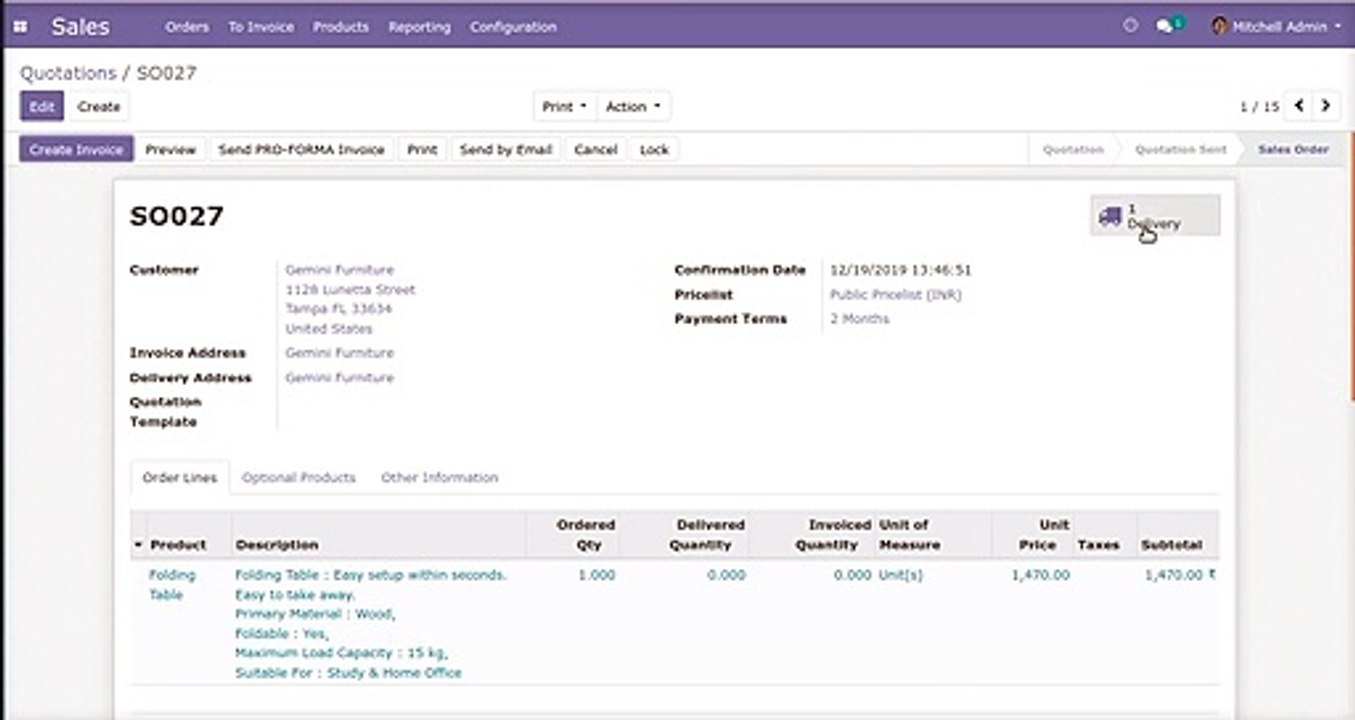
Task: Click the Sales app title
Action: coord(80,27)
